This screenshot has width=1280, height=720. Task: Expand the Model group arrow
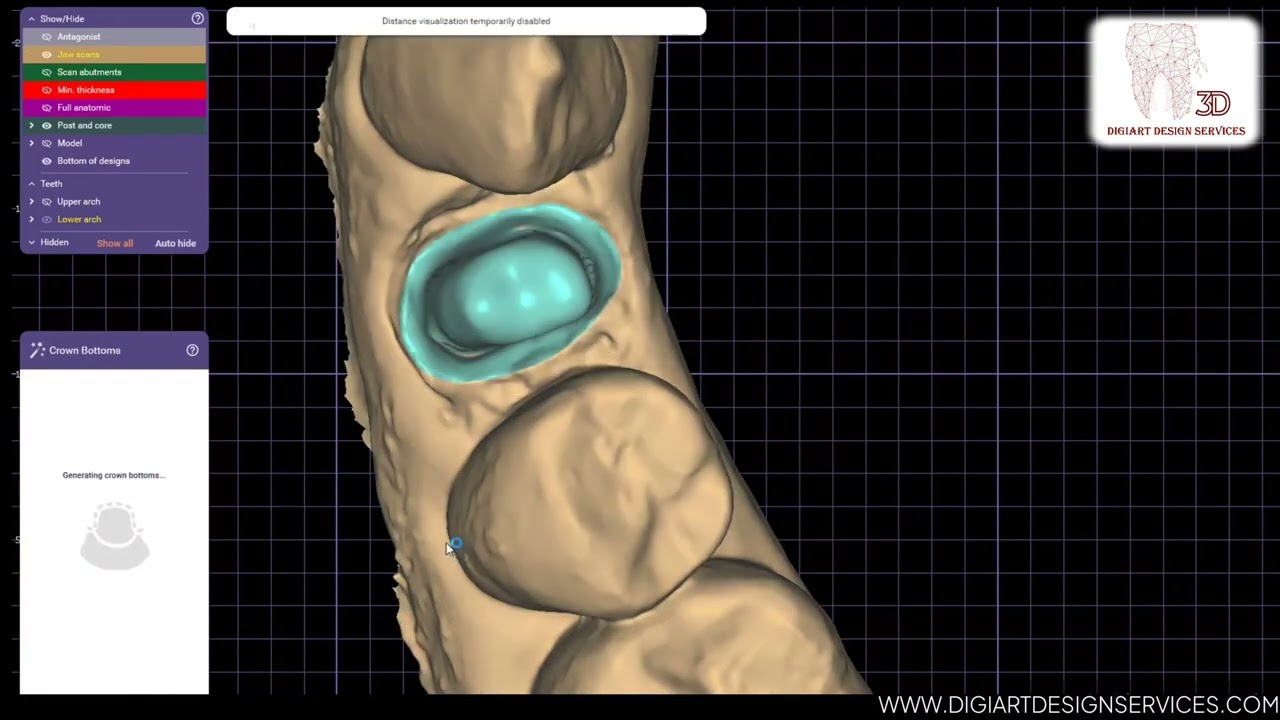[x=31, y=143]
